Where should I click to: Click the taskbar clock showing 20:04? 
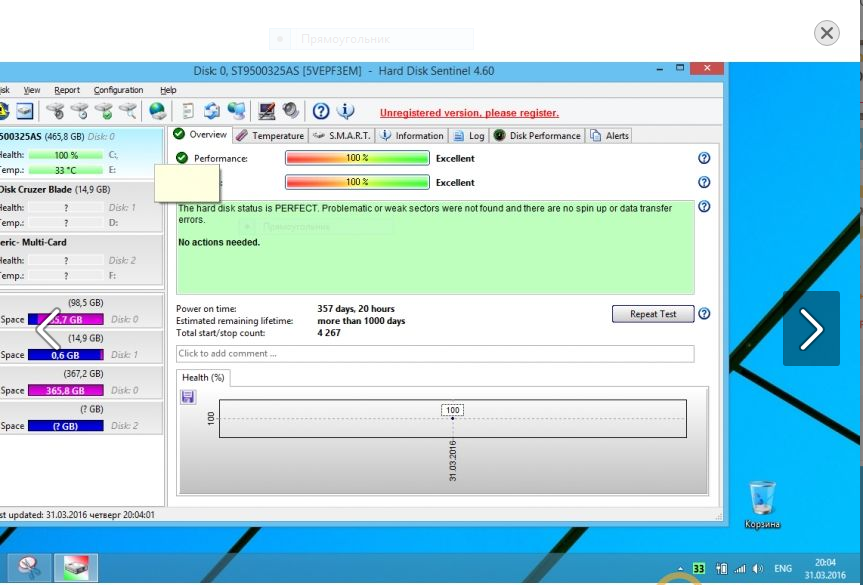pos(824,568)
